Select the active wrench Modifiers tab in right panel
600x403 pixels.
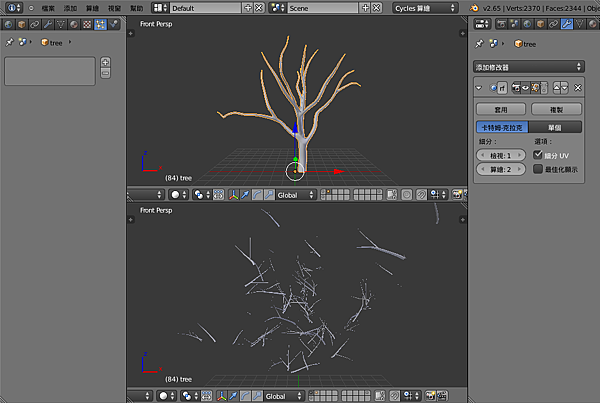click(x=566, y=24)
